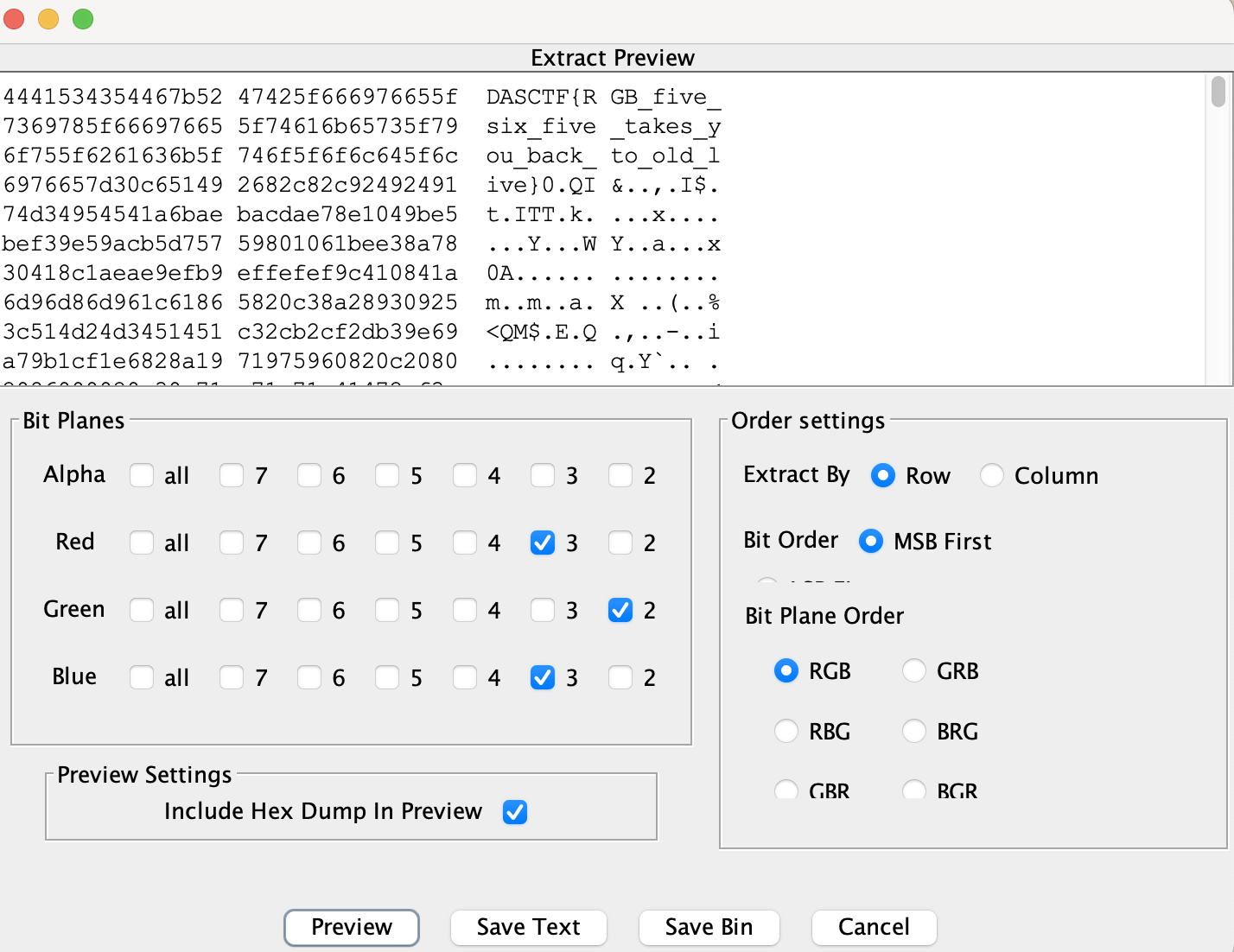Image resolution: width=1234 pixels, height=952 pixels.
Task: Choose GBR bit plane order
Action: [786, 789]
